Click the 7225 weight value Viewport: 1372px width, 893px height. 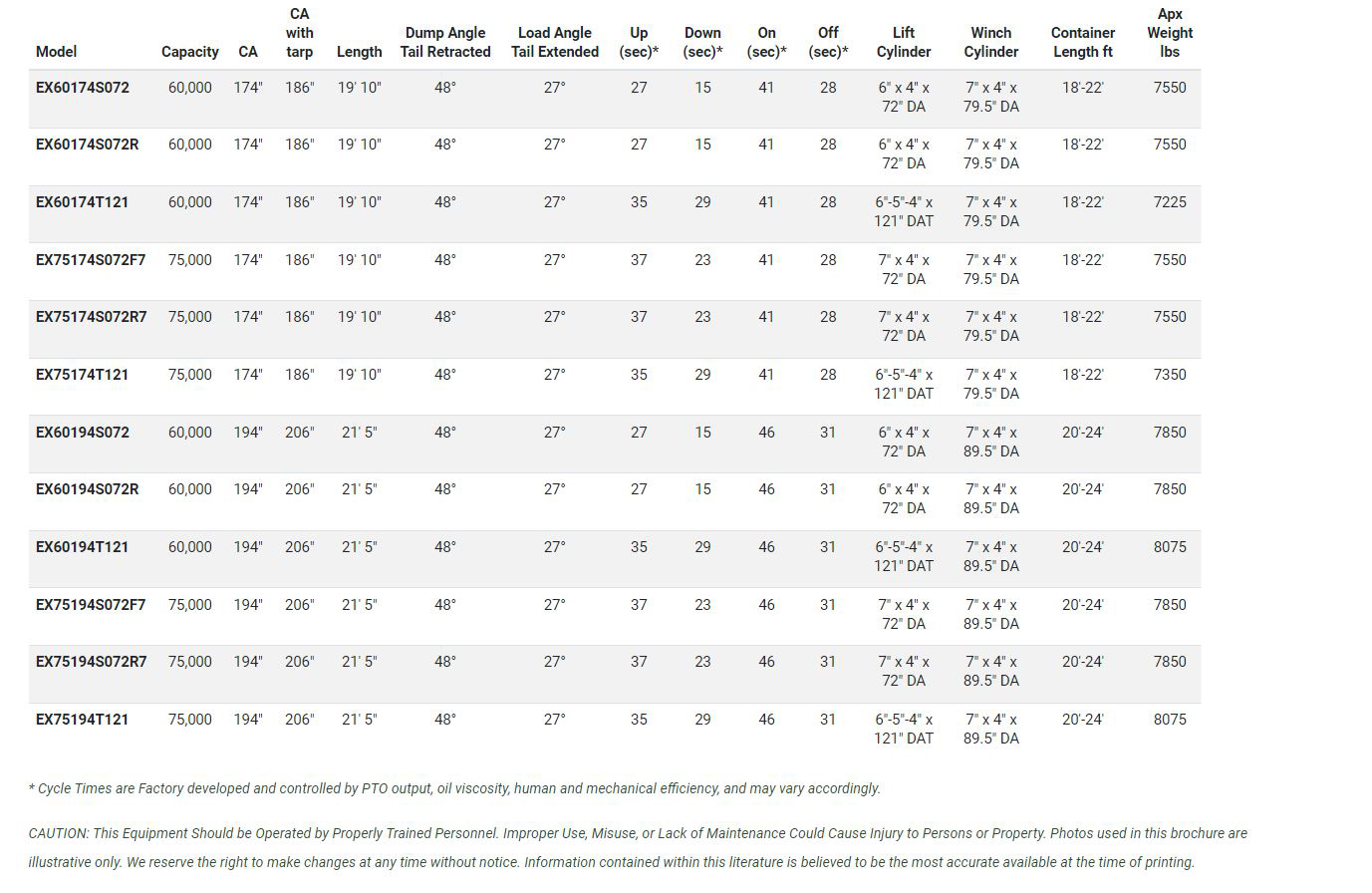coord(1170,202)
